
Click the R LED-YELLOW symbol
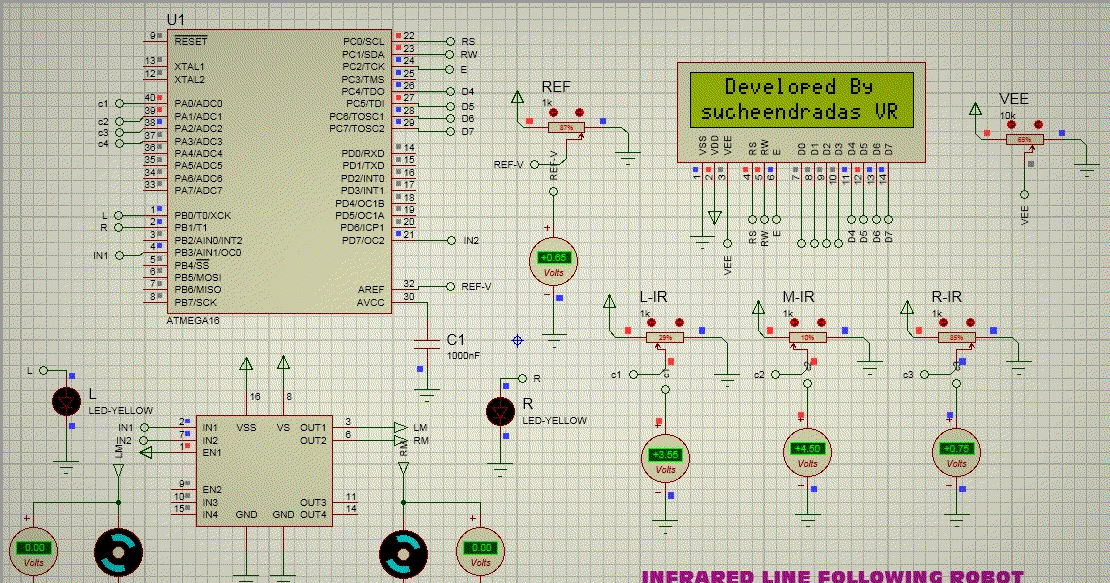pyautogui.click(x=499, y=412)
